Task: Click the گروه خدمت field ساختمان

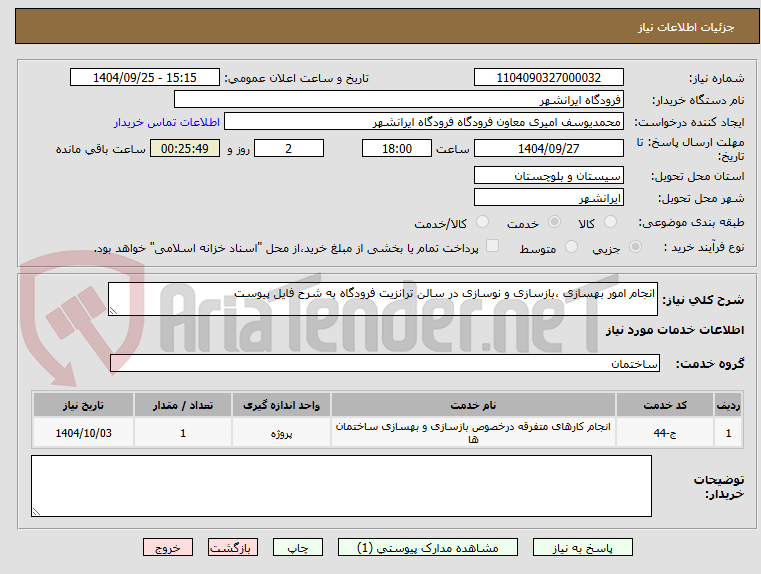Action: (x=385, y=363)
